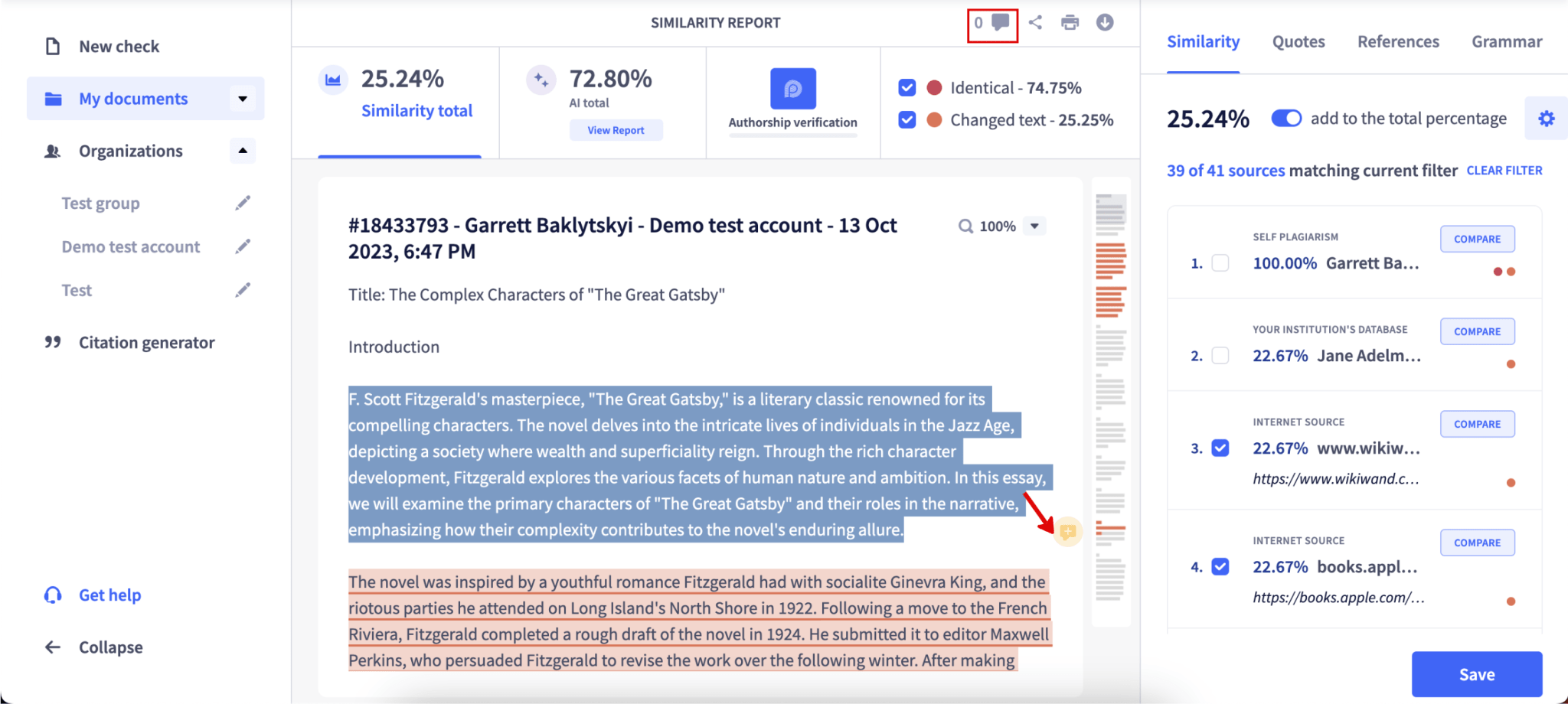Switch to the Grammar tab

tap(1505, 41)
